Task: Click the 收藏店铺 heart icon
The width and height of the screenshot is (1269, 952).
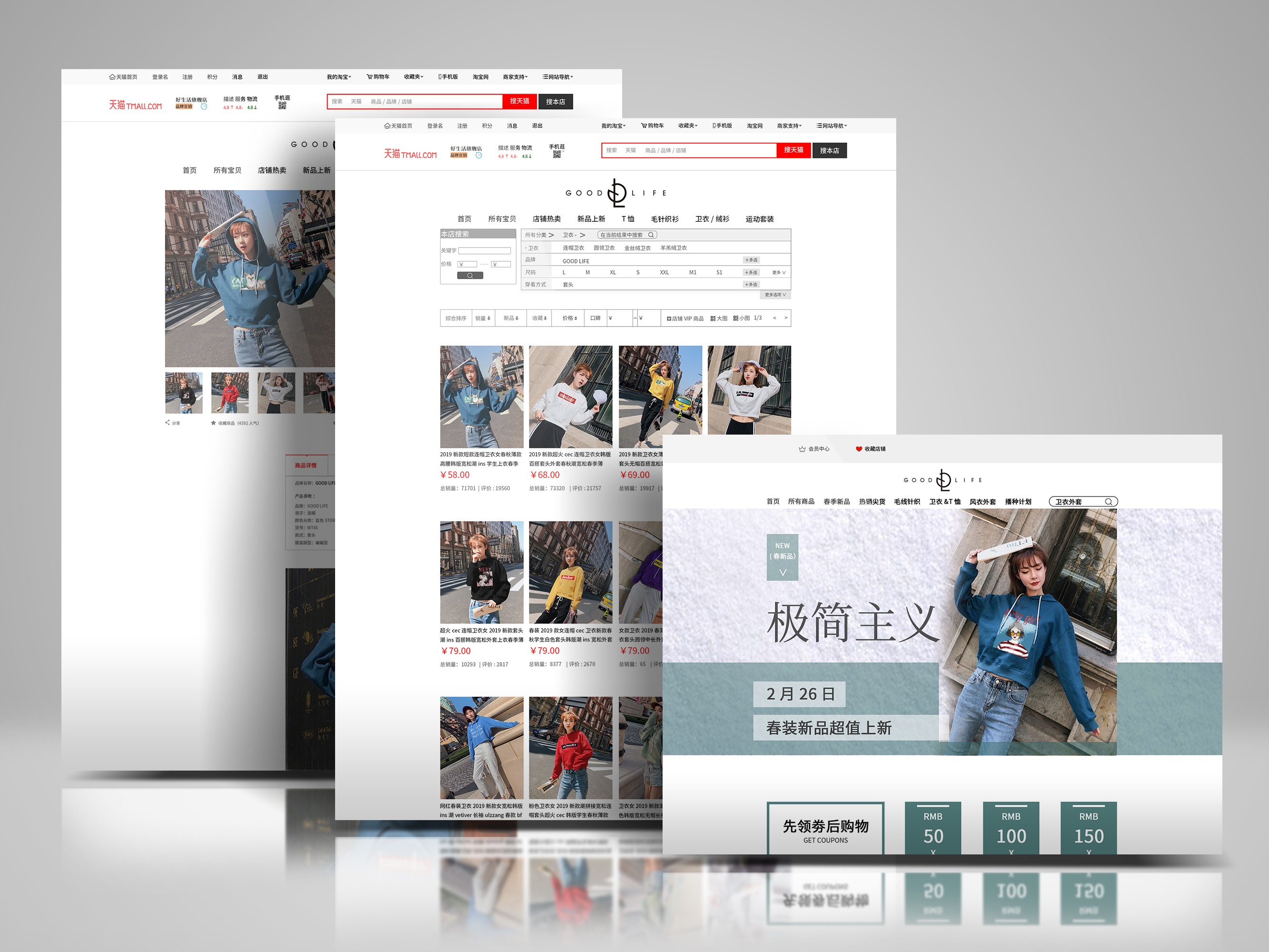Action: click(859, 449)
